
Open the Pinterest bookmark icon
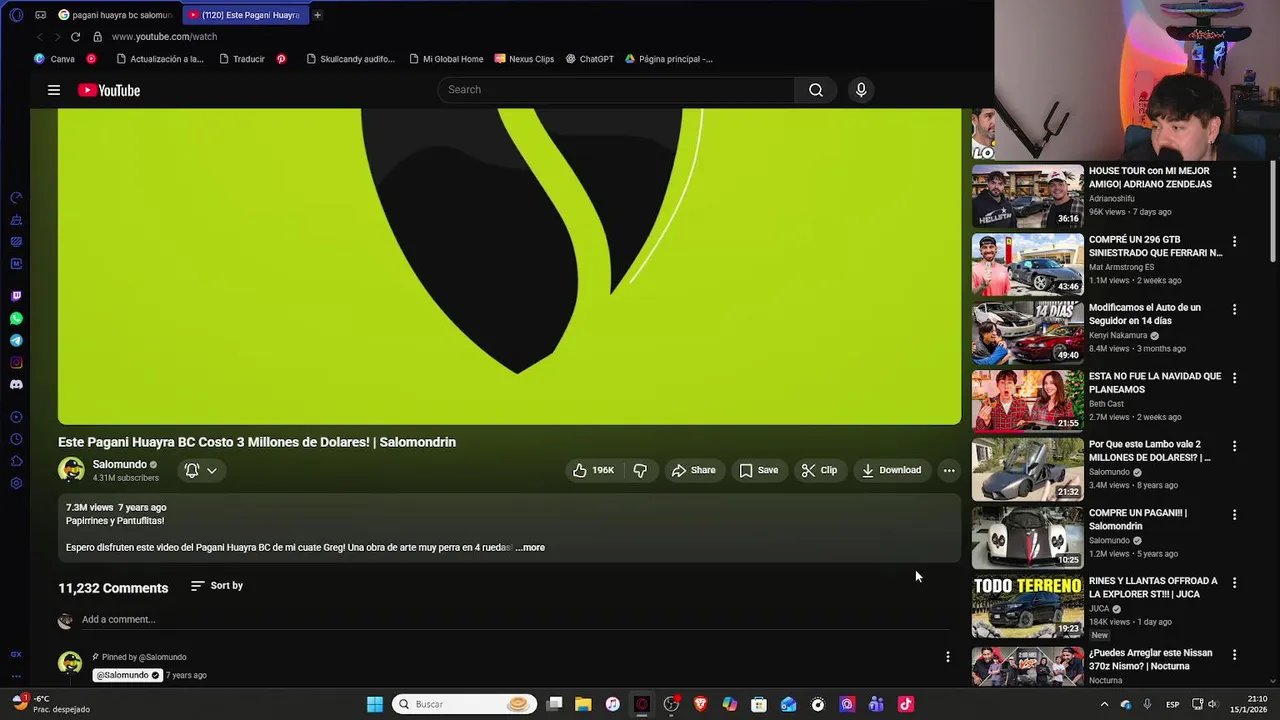[281, 59]
